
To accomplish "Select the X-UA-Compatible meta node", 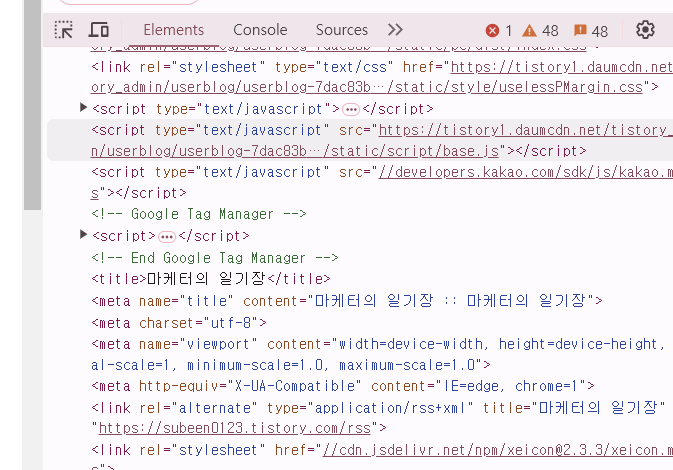I will (343, 386).
